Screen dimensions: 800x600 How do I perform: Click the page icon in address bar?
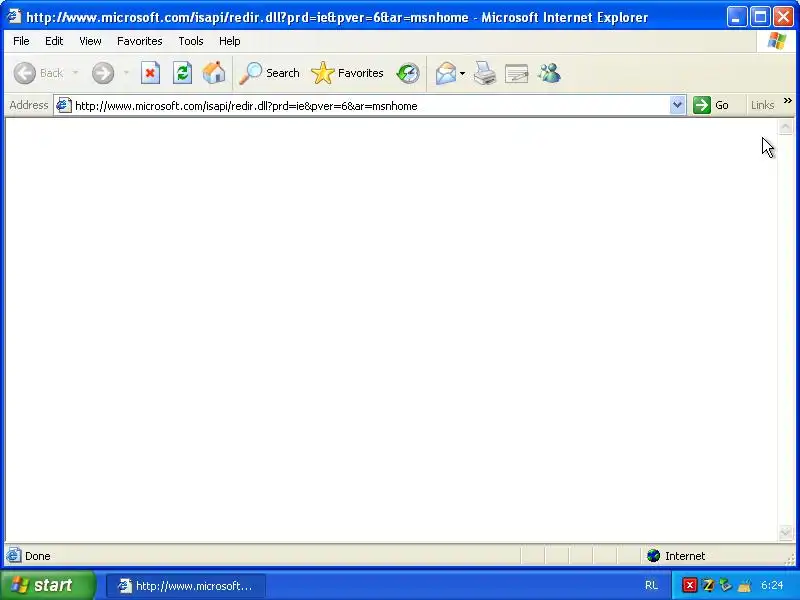pyautogui.click(x=63, y=105)
